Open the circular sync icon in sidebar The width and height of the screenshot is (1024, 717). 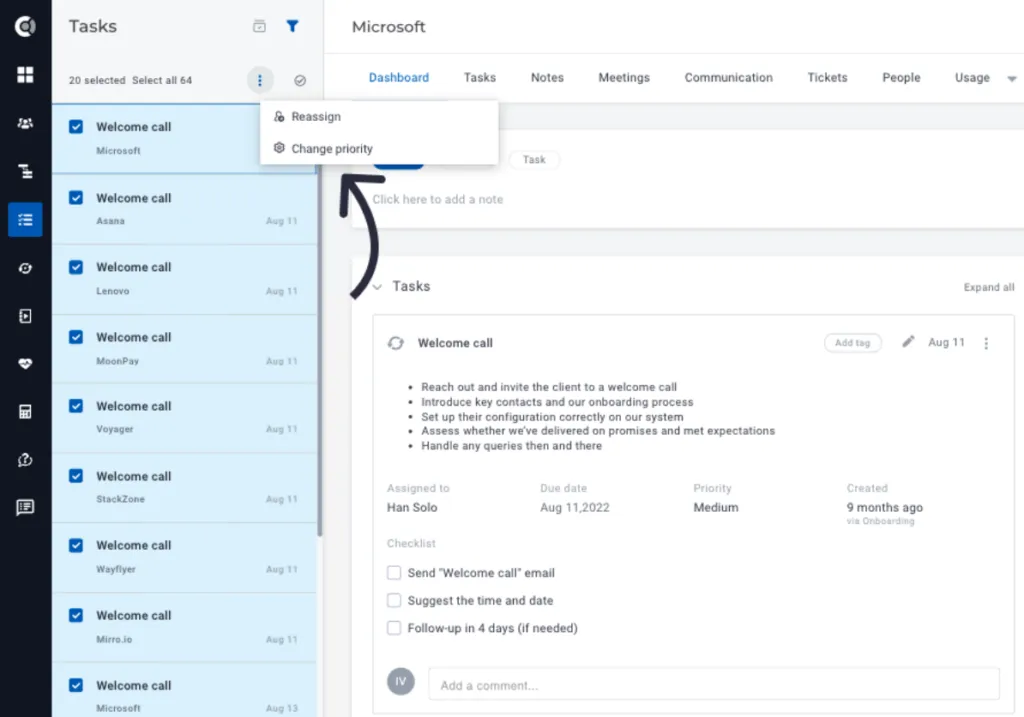(25, 268)
